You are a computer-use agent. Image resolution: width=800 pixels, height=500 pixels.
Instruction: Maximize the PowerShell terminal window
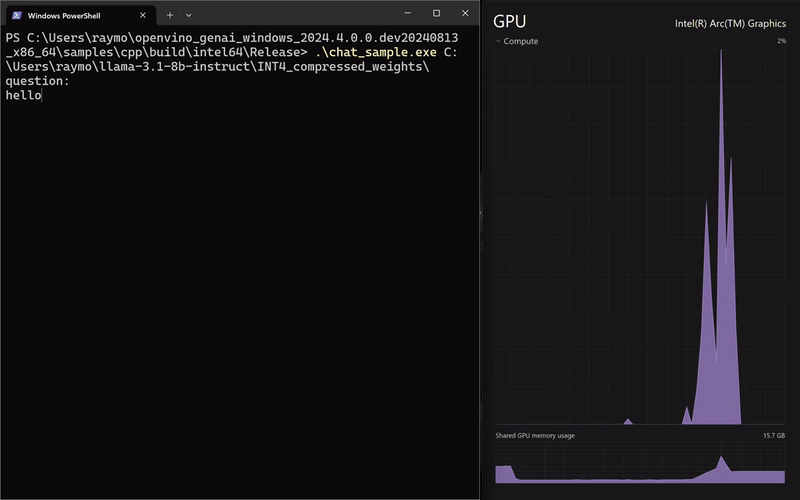(x=436, y=14)
